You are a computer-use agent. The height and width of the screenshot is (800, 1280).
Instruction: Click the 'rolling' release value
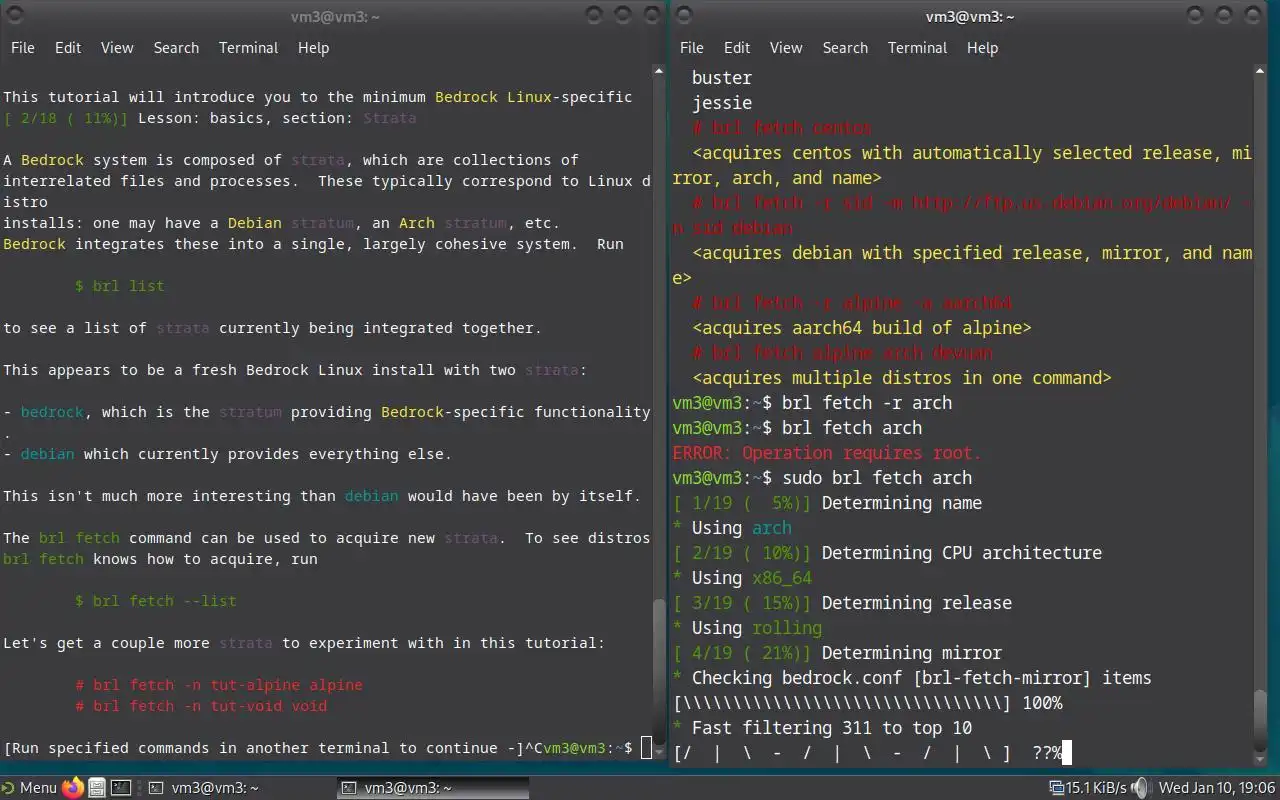click(x=787, y=628)
